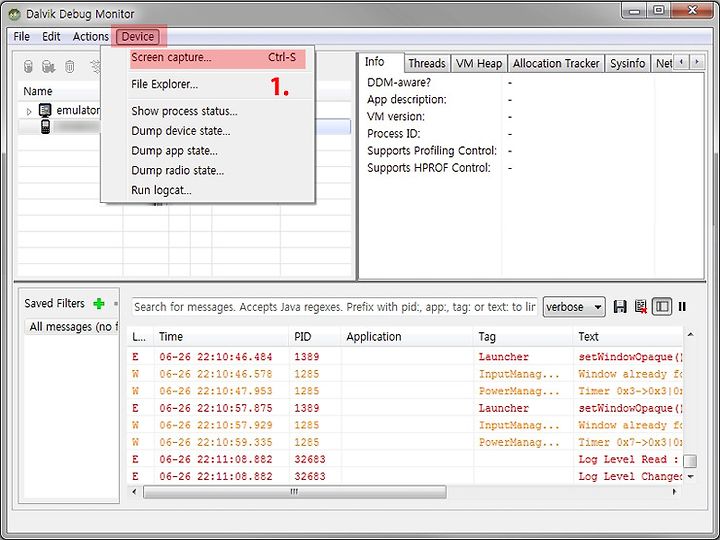
Task: Click the green plus to add a filter
Action: pos(99,304)
